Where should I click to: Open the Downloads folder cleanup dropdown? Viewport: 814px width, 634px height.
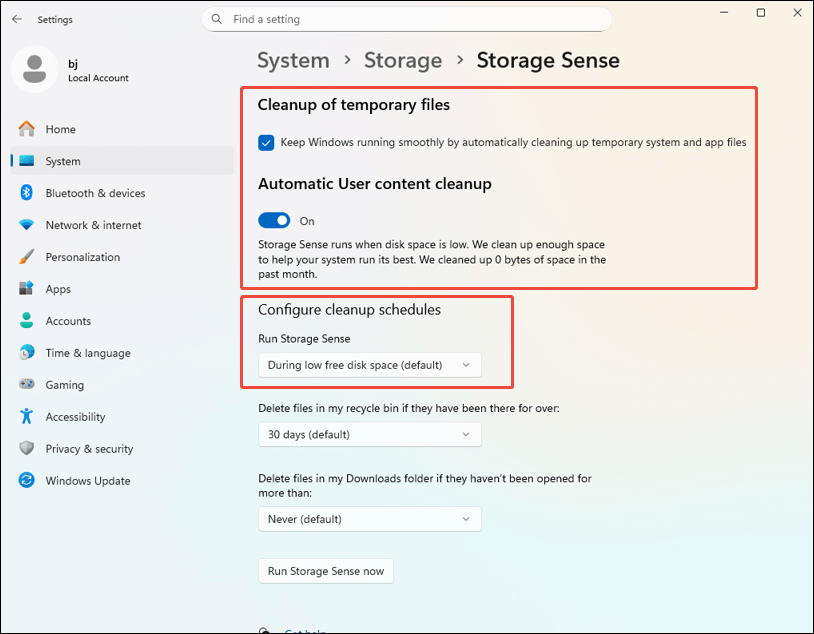point(370,519)
